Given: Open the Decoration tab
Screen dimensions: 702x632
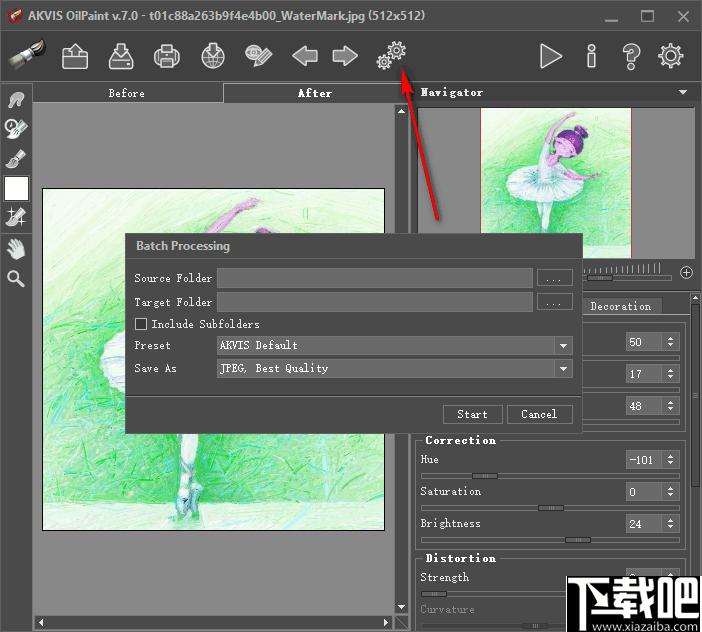Looking at the screenshot, I should pyautogui.click(x=621, y=306).
